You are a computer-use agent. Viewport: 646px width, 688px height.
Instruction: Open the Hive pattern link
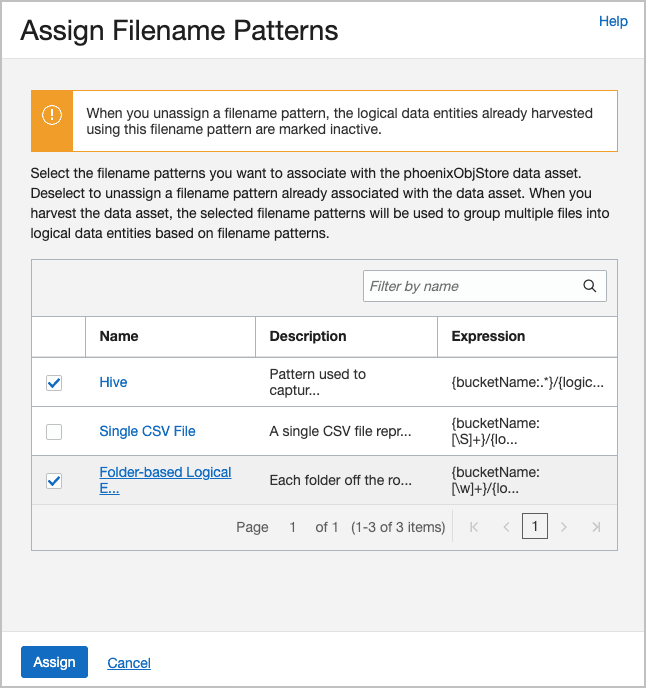pyautogui.click(x=113, y=383)
